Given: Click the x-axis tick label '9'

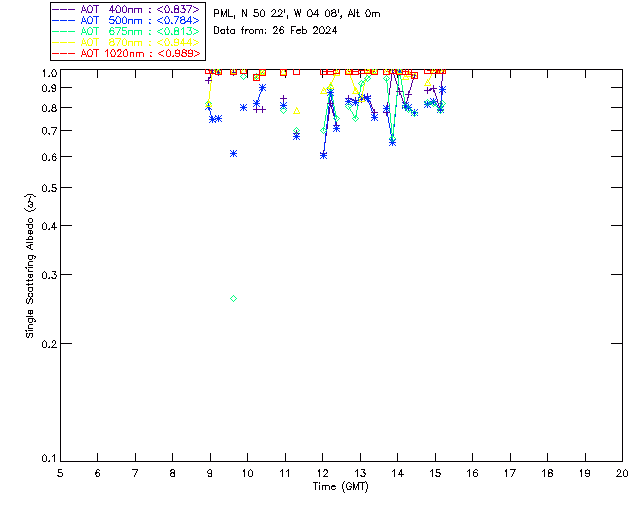Looking at the screenshot, I should pos(210,473).
